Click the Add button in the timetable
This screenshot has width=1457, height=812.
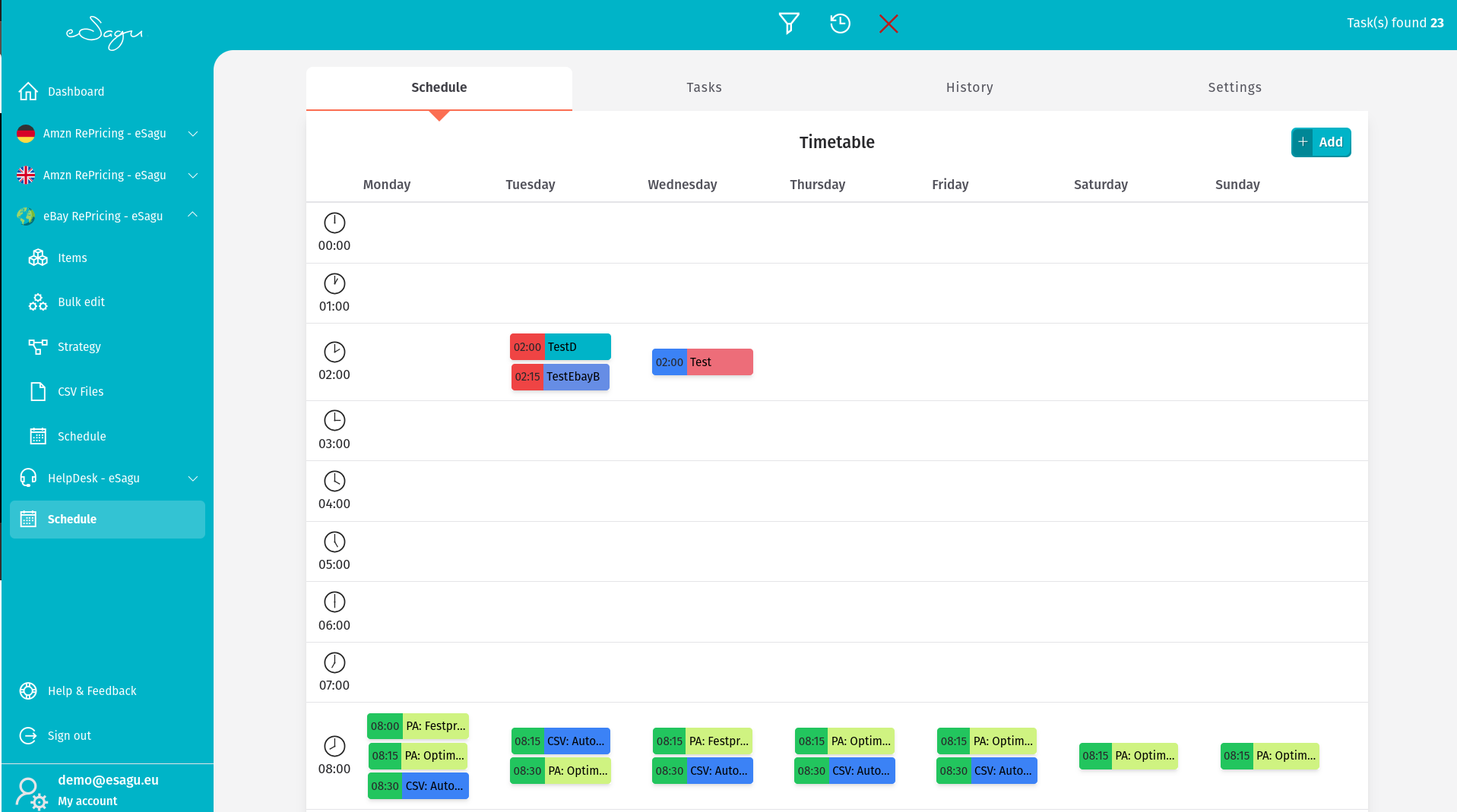1320,142
